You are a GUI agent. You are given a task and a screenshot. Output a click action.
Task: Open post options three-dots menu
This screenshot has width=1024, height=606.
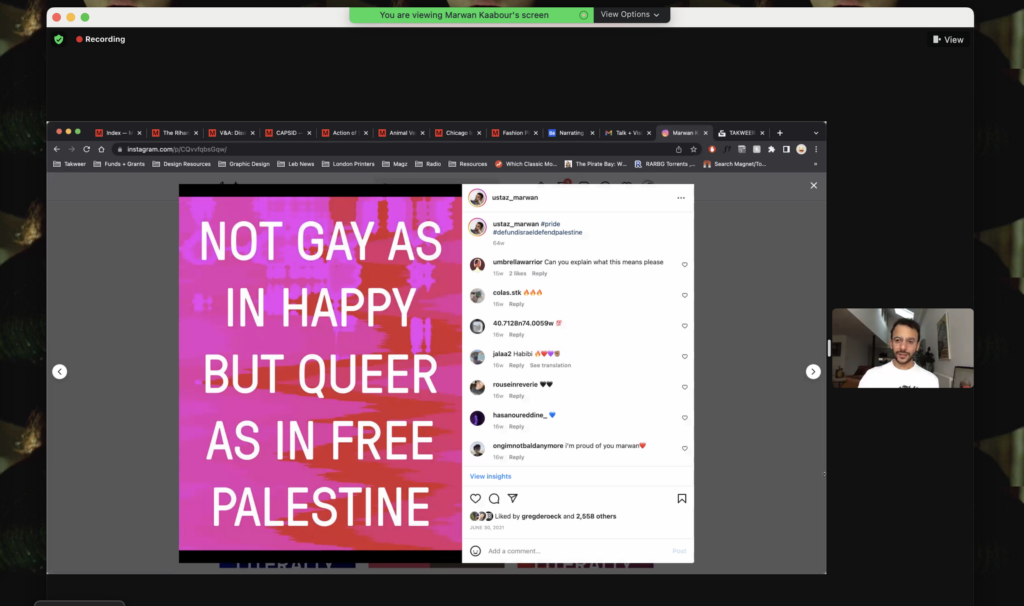click(x=681, y=198)
